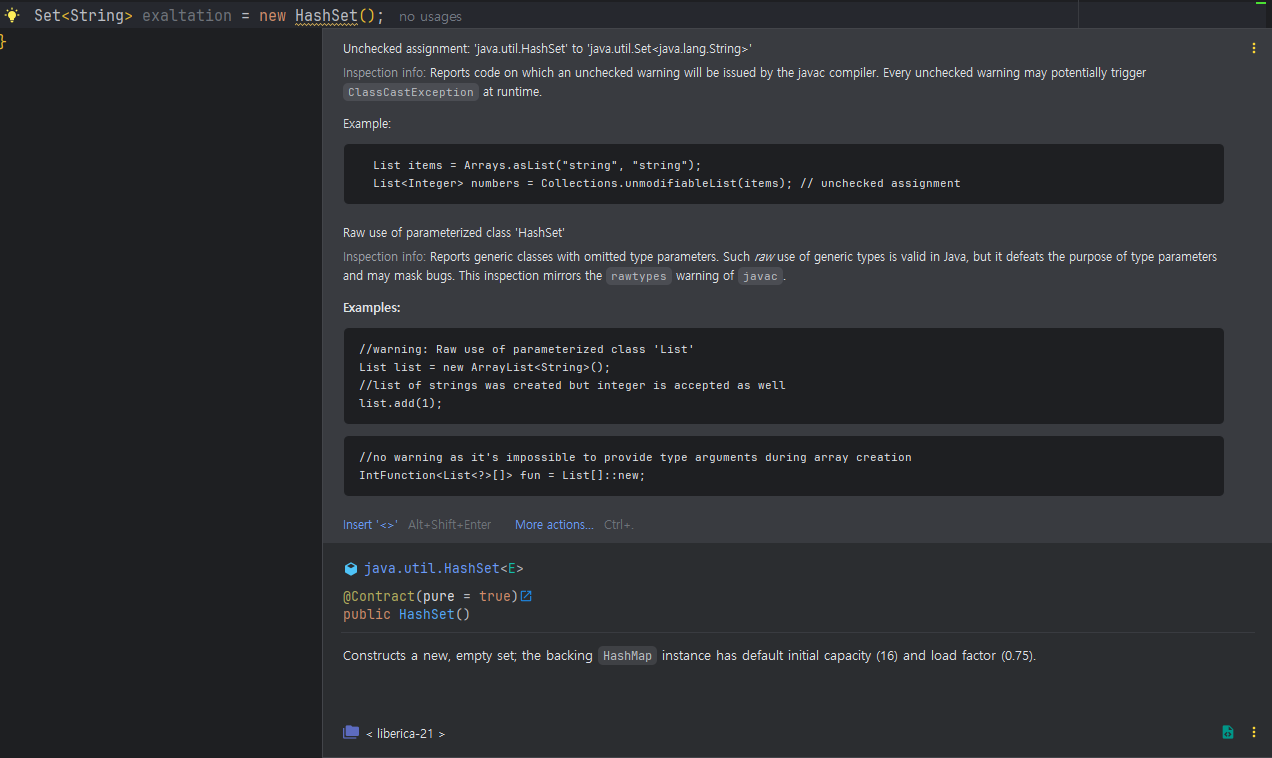Click the blue class icon beside java.util.HashSet
The width and height of the screenshot is (1272, 758).
351,568
